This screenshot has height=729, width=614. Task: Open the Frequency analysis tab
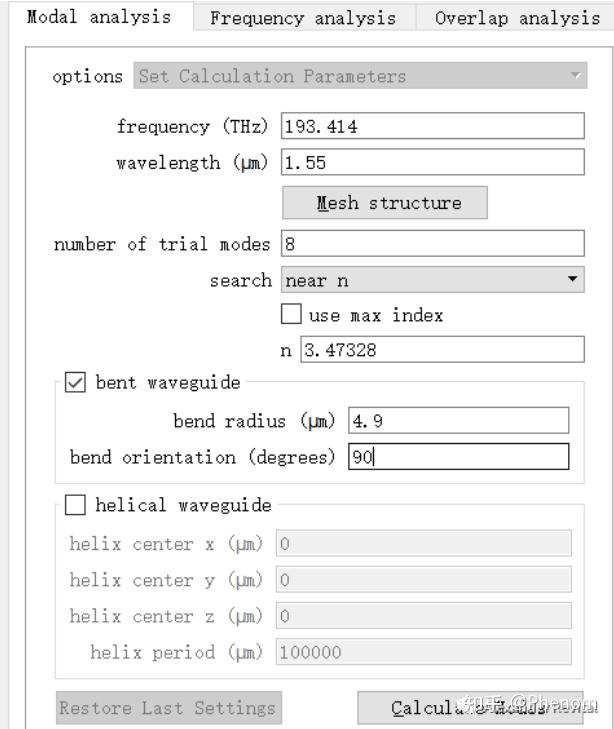pos(302,18)
